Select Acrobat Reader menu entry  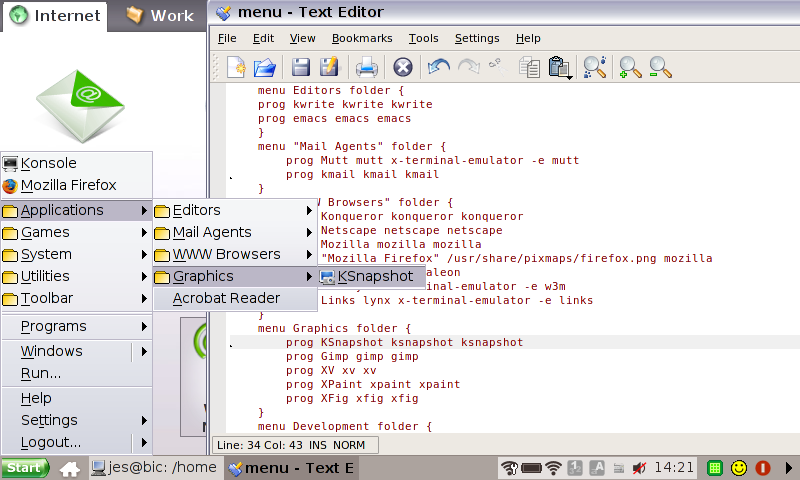[226, 298]
